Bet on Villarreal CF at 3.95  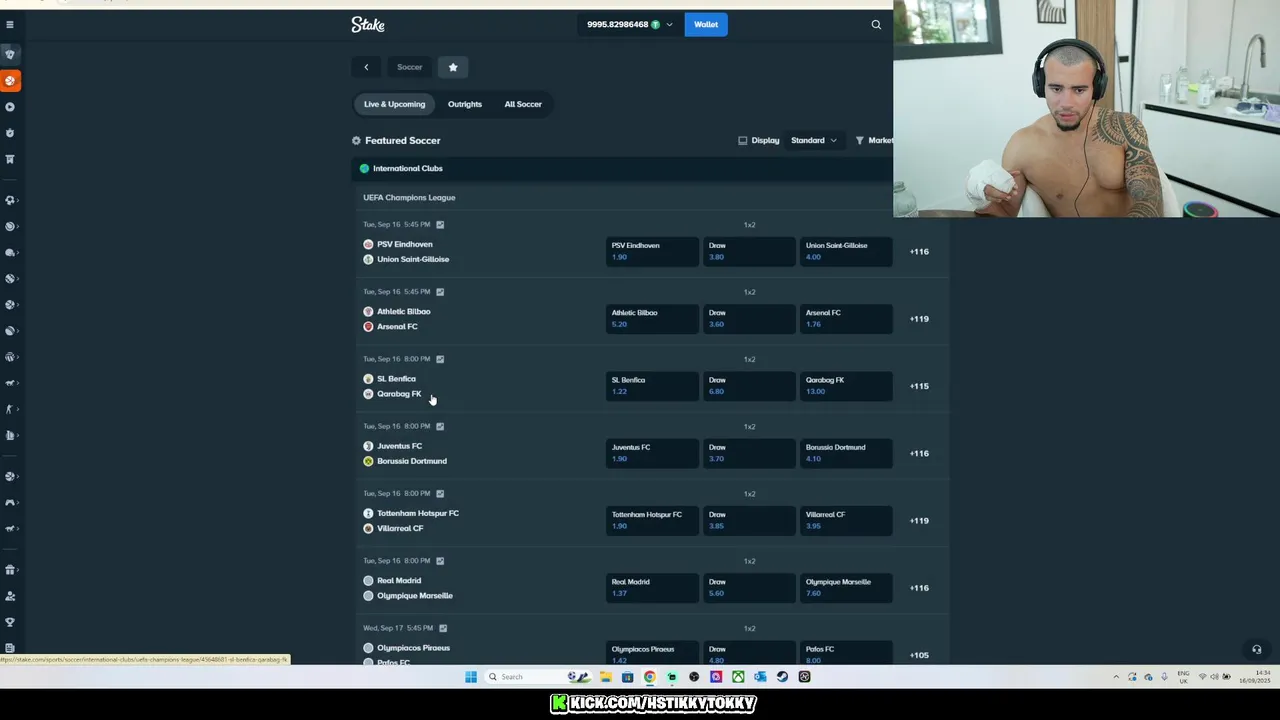coord(846,521)
